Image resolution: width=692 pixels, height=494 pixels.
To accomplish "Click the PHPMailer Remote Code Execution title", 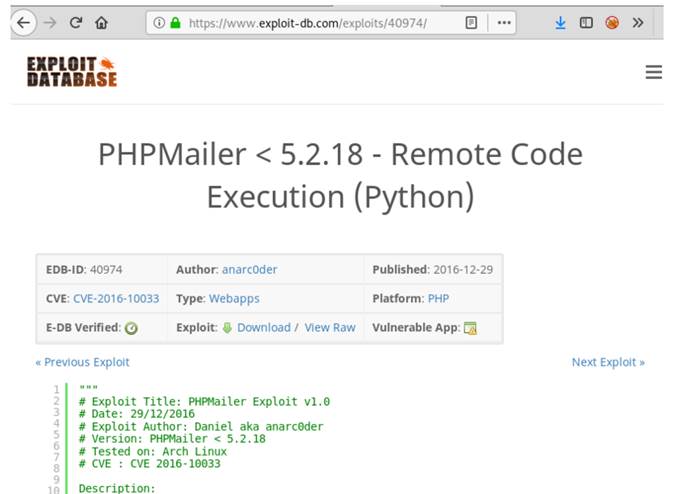I will (340, 175).
